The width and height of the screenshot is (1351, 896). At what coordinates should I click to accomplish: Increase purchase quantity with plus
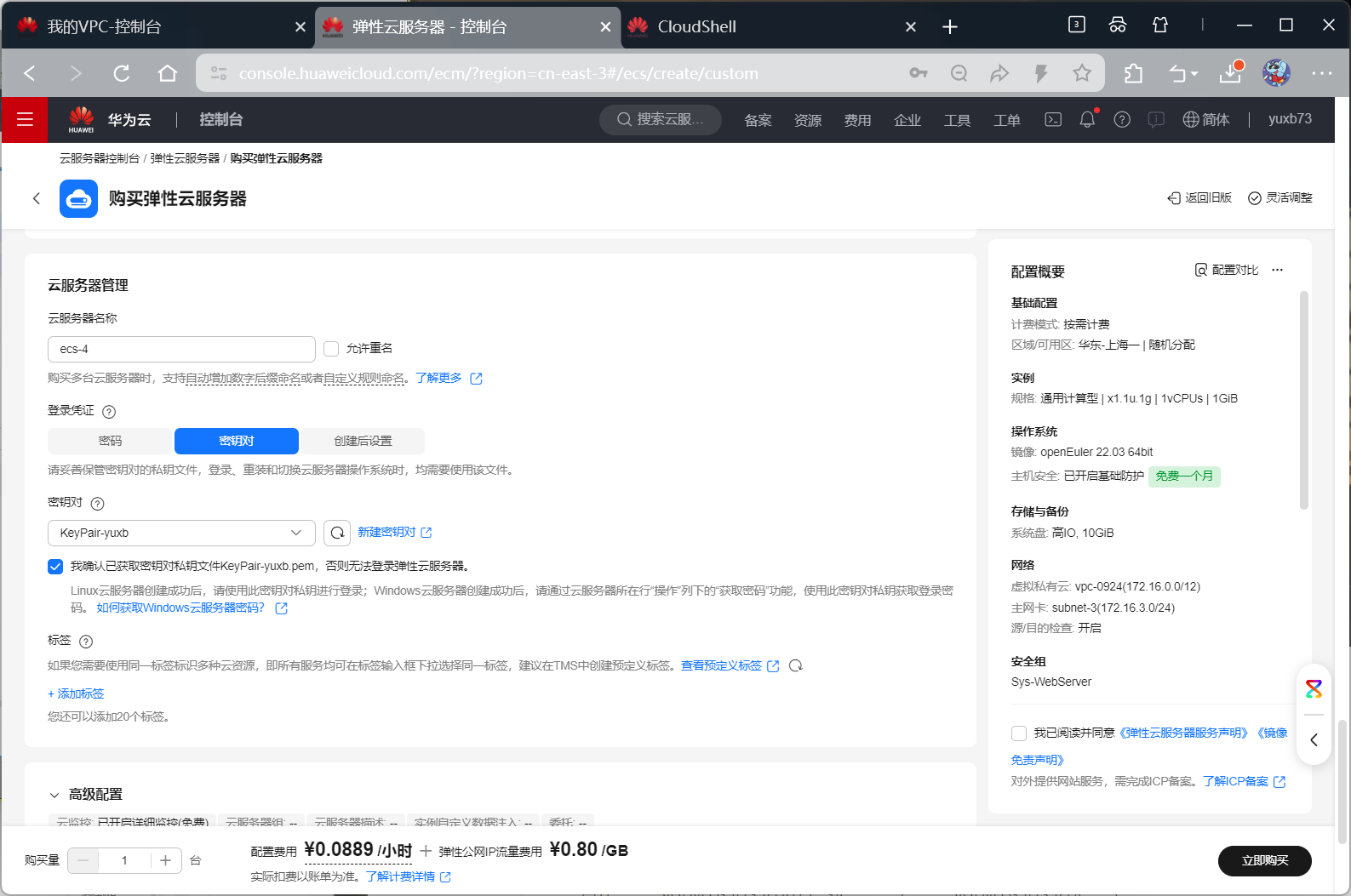tap(165, 860)
